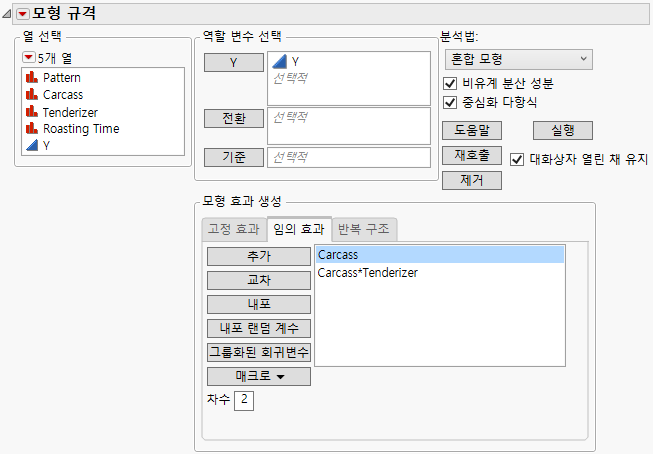This screenshot has height=454, width=653.
Task: Open the 혼합 모형 analysis method dropdown
Action: tap(516, 60)
